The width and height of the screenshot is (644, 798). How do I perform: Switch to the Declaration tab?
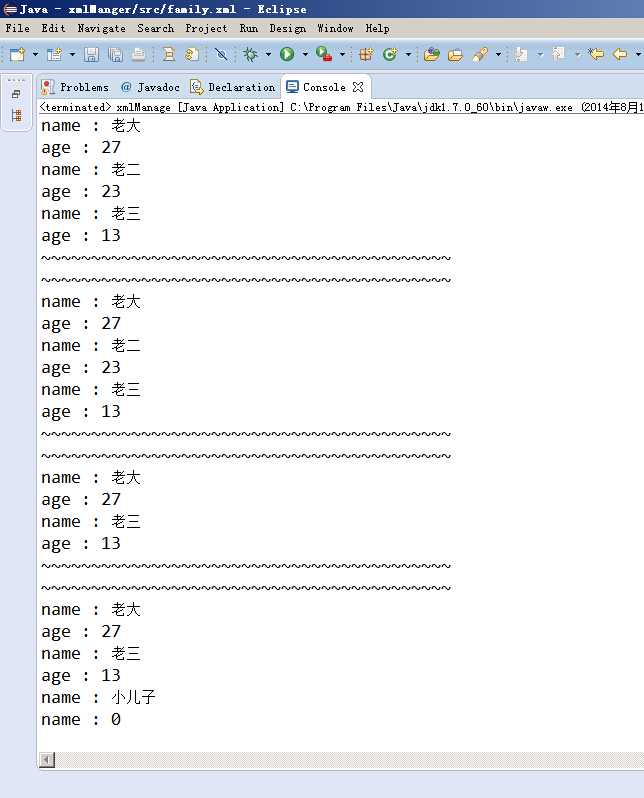233,87
